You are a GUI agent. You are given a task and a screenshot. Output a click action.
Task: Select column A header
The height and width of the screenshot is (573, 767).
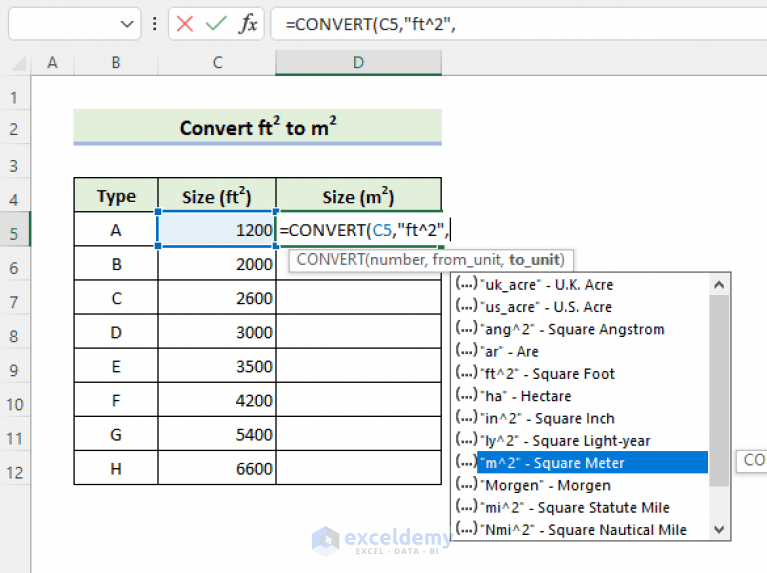[52, 63]
